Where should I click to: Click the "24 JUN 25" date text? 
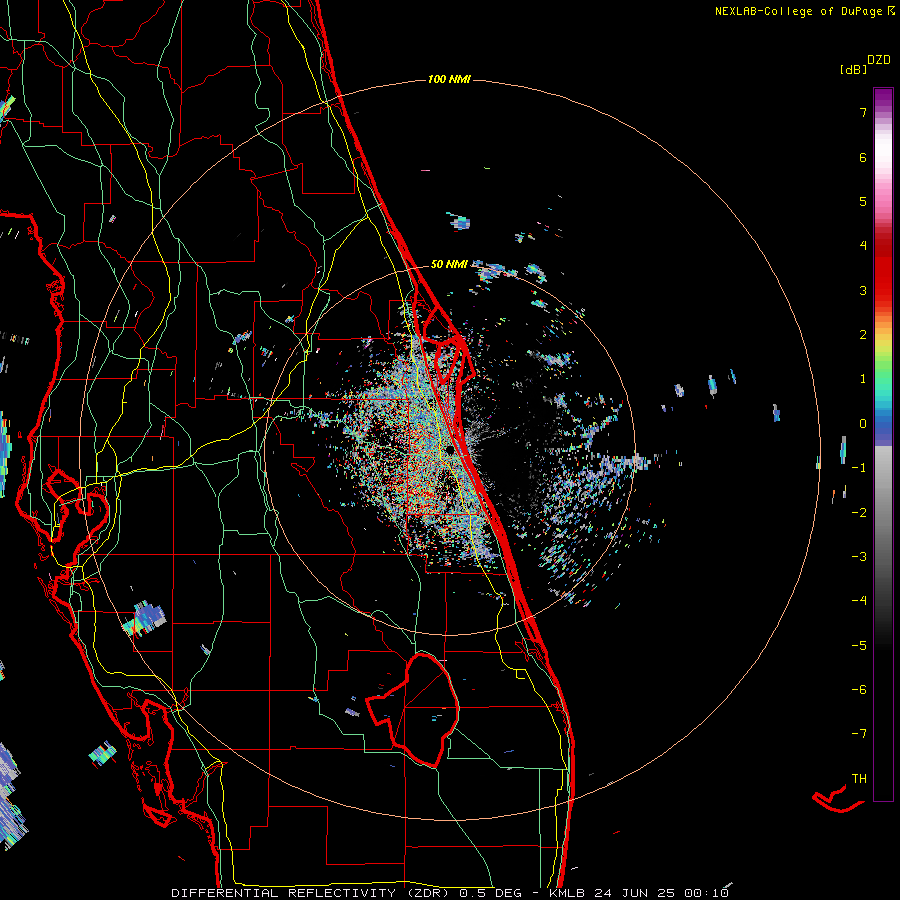click(x=637, y=893)
